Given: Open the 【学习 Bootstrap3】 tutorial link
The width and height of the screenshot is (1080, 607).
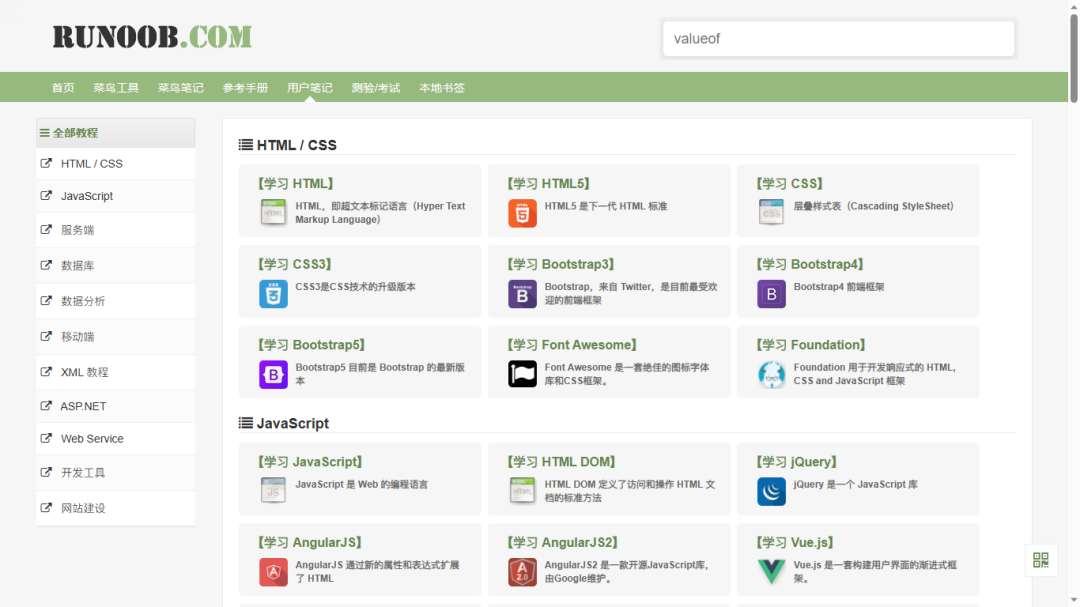Looking at the screenshot, I should [x=561, y=264].
